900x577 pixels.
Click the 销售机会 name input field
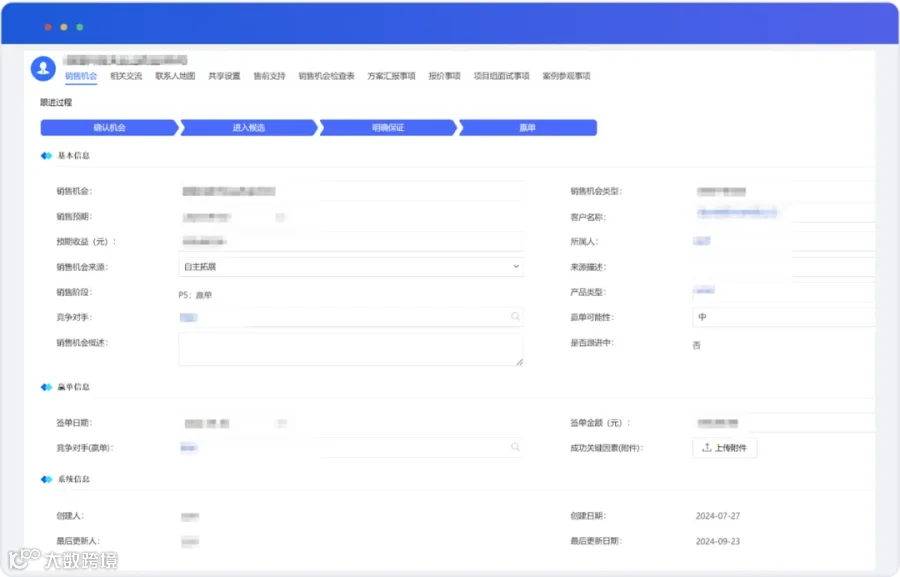tap(351, 191)
